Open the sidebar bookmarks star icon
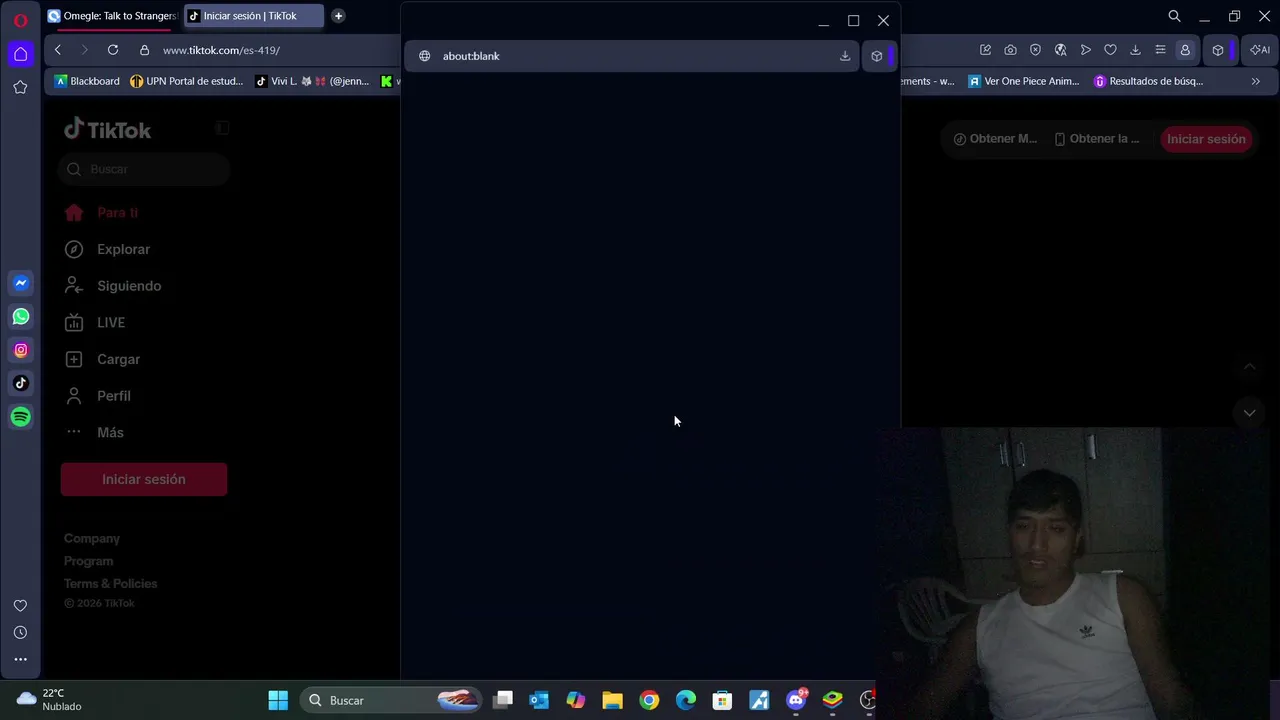Image resolution: width=1280 pixels, height=720 pixels. pyautogui.click(x=20, y=87)
